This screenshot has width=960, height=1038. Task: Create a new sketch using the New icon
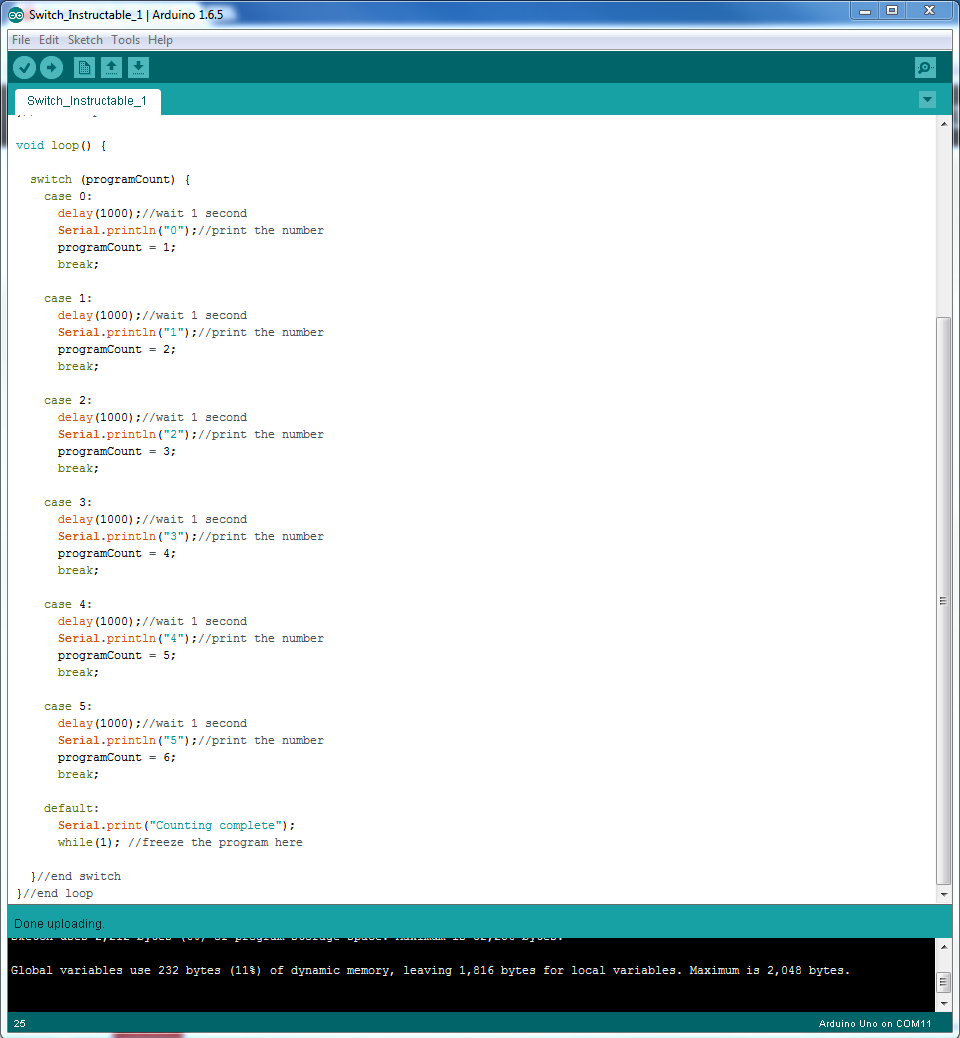pyautogui.click(x=84, y=67)
